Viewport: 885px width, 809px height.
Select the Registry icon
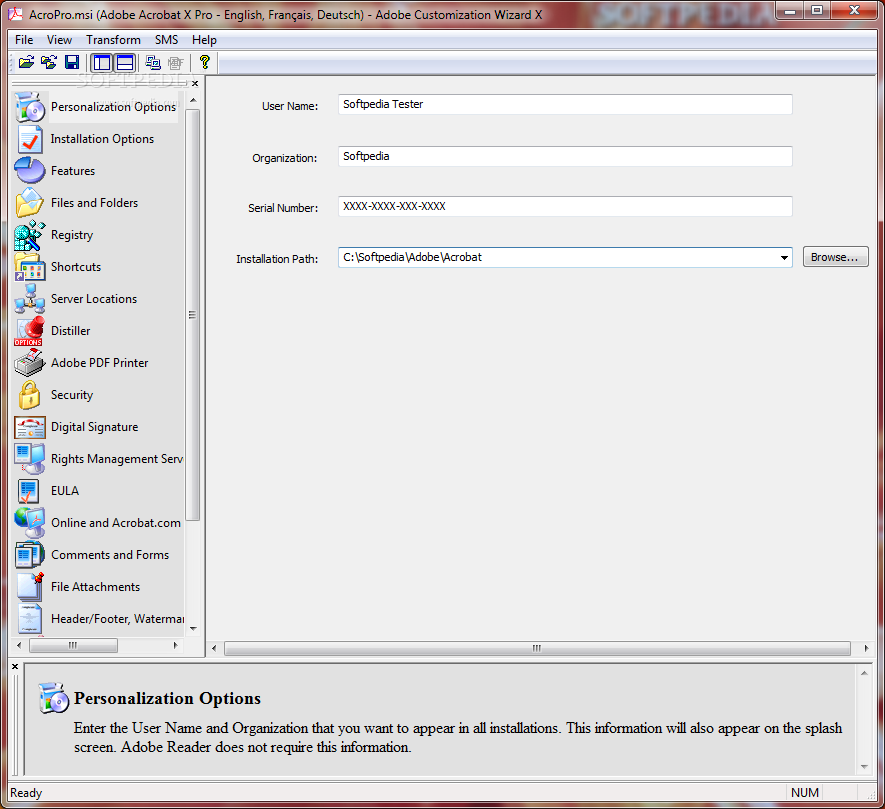(30, 235)
